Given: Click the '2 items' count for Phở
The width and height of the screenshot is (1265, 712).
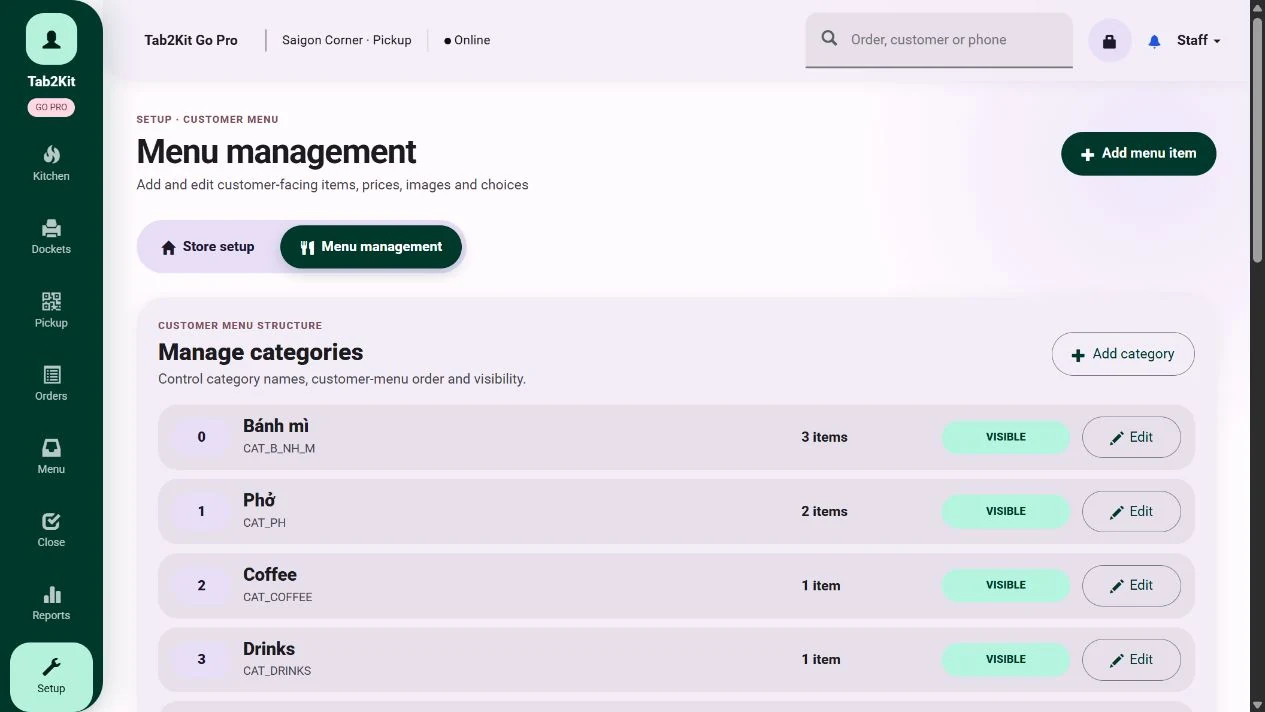Looking at the screenshot, I should pos(824,511).
